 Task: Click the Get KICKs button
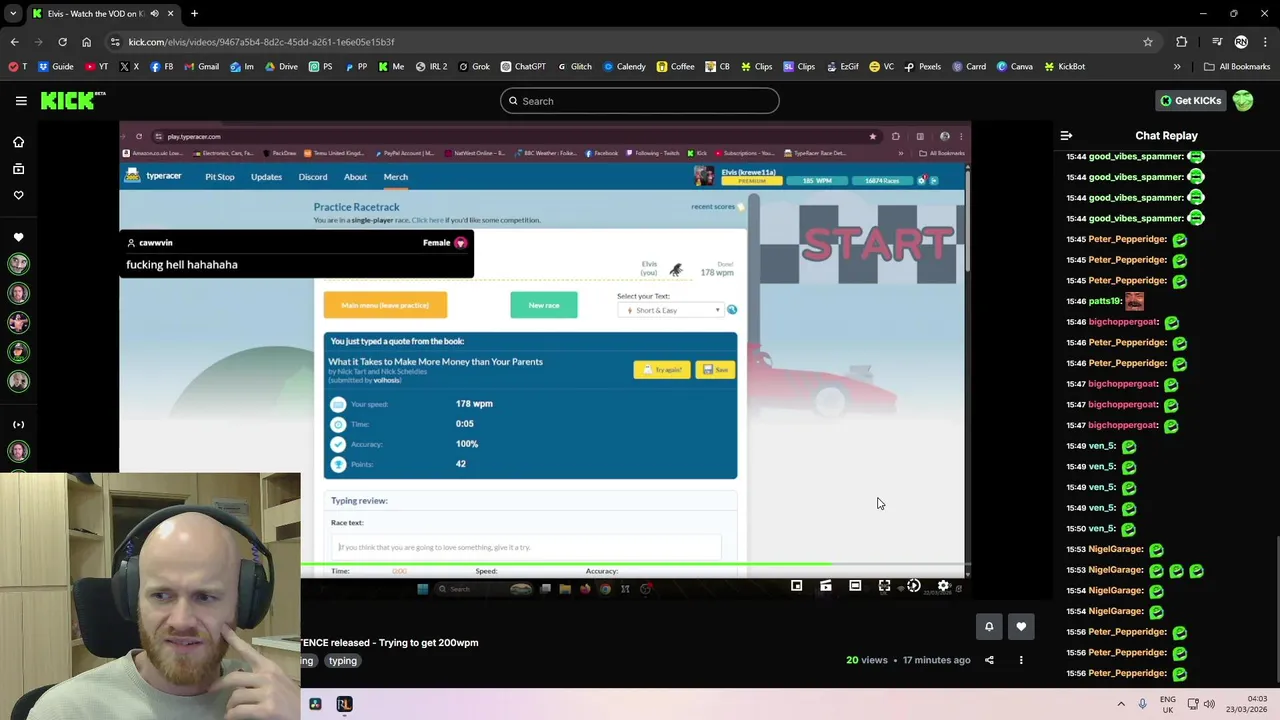point(1190,101)
